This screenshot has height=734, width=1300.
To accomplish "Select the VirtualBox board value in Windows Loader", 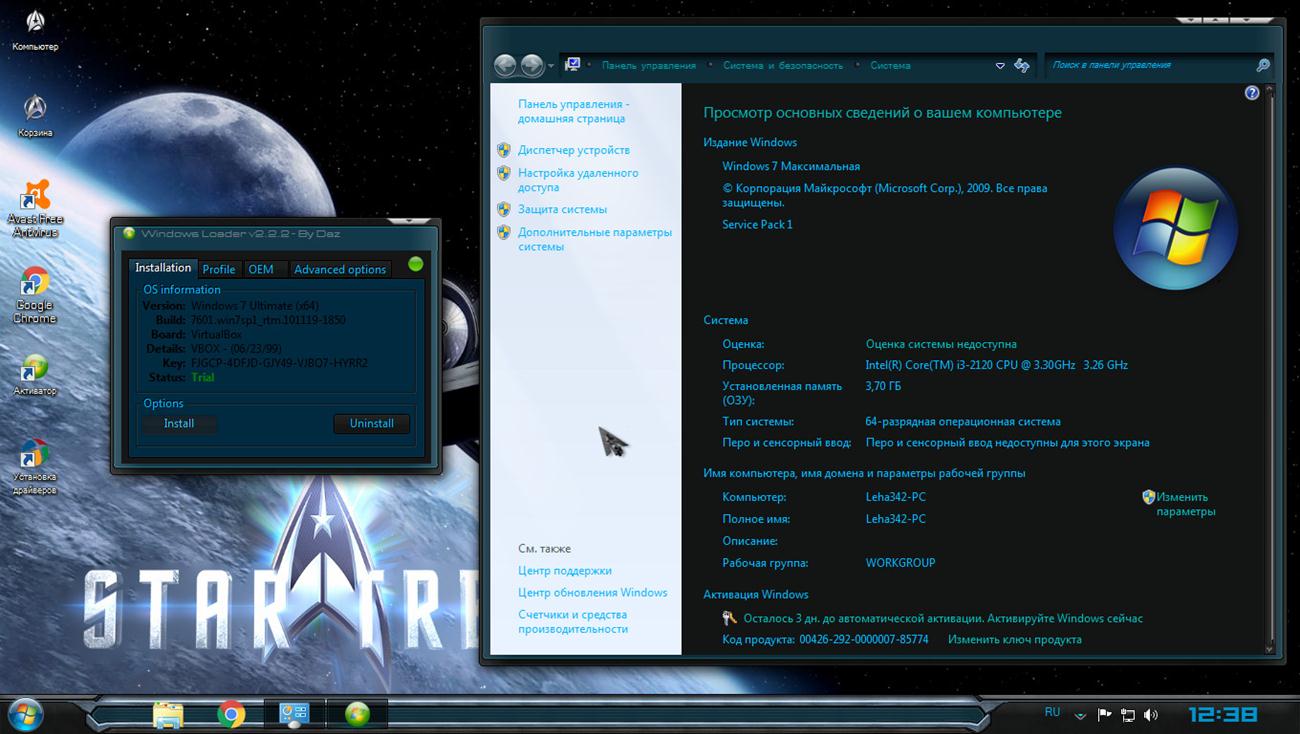I will tap(217, 334).
